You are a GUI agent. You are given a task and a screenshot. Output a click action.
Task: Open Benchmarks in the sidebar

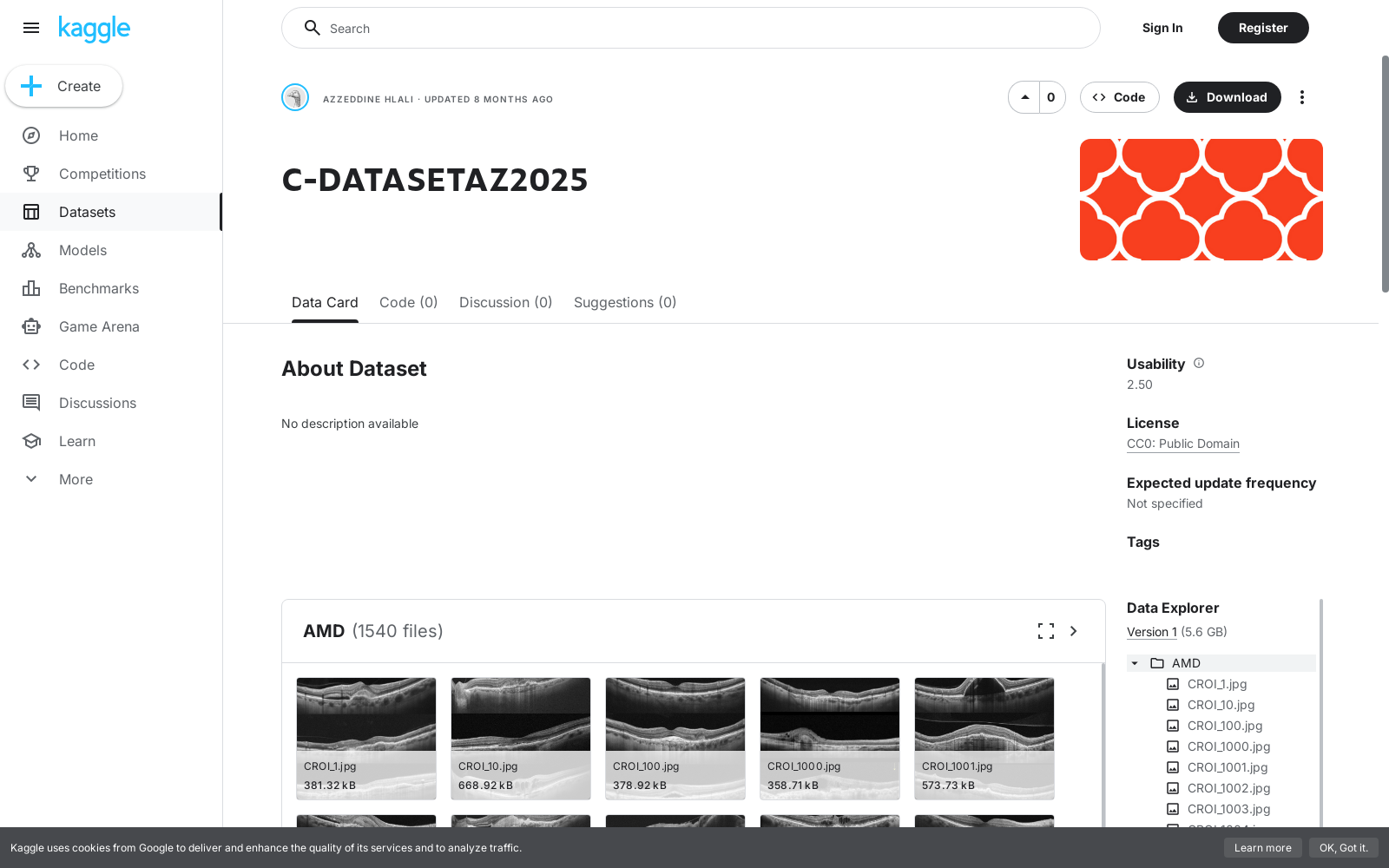coord(111,288)
